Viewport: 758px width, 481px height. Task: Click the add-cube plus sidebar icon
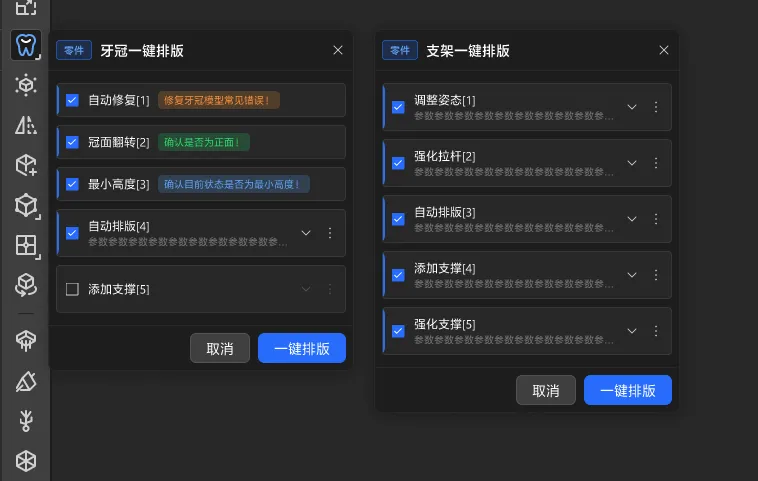point(26,165)
